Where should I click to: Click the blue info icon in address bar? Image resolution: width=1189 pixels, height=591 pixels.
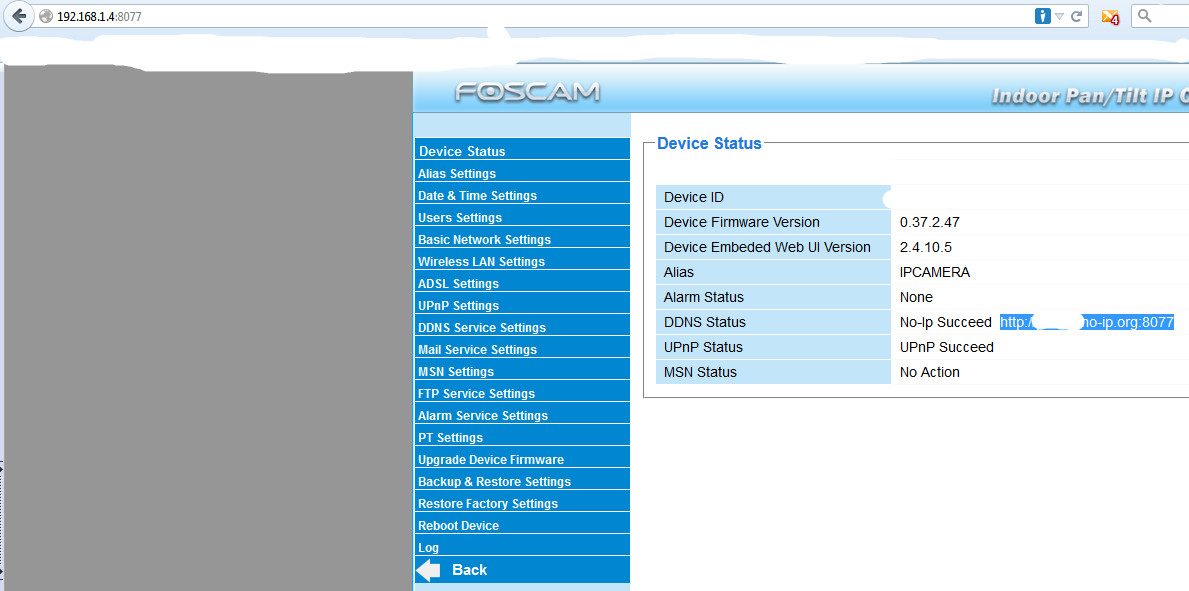point(1042,16)
